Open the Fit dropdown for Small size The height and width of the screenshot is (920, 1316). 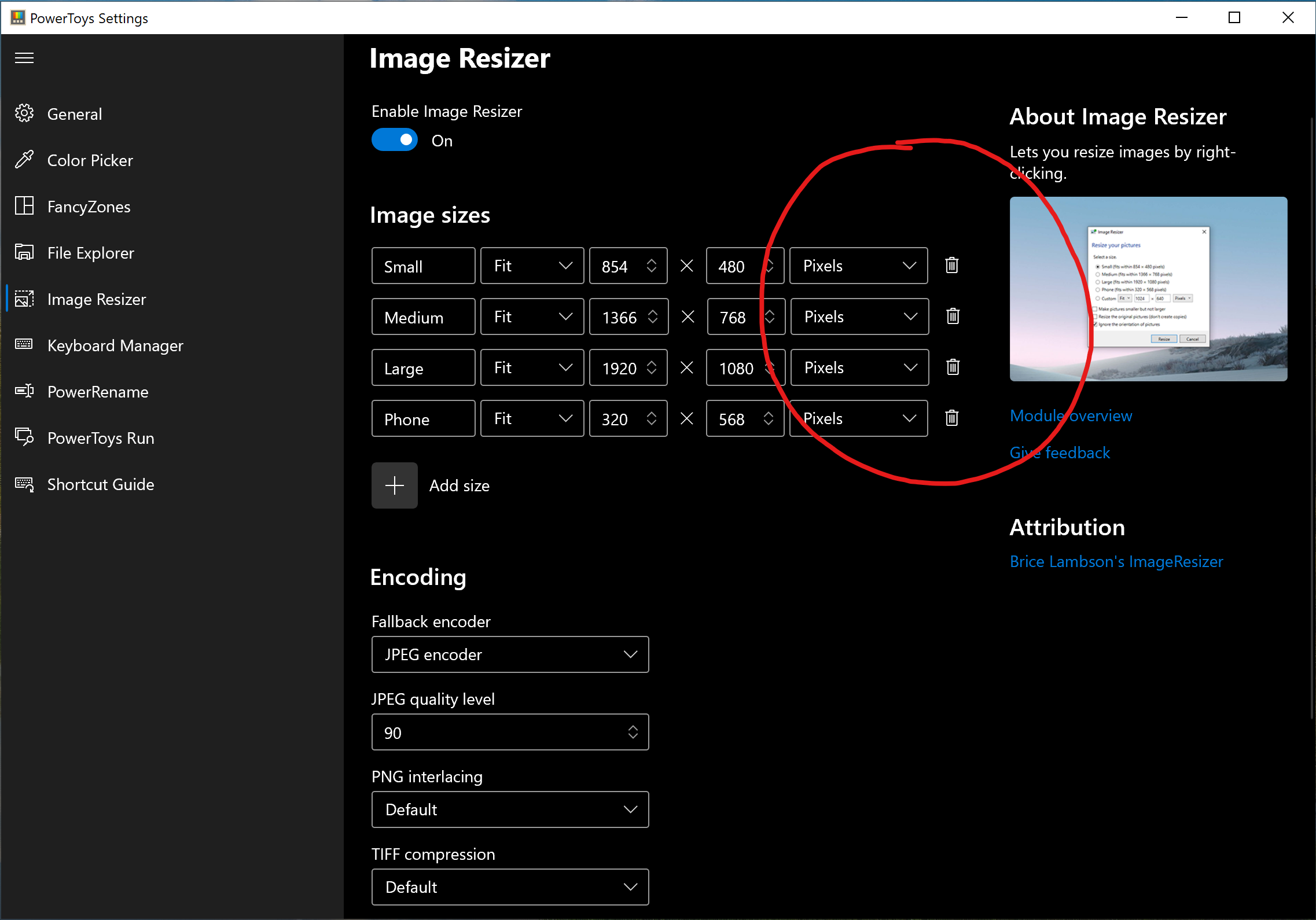[531, 266]
